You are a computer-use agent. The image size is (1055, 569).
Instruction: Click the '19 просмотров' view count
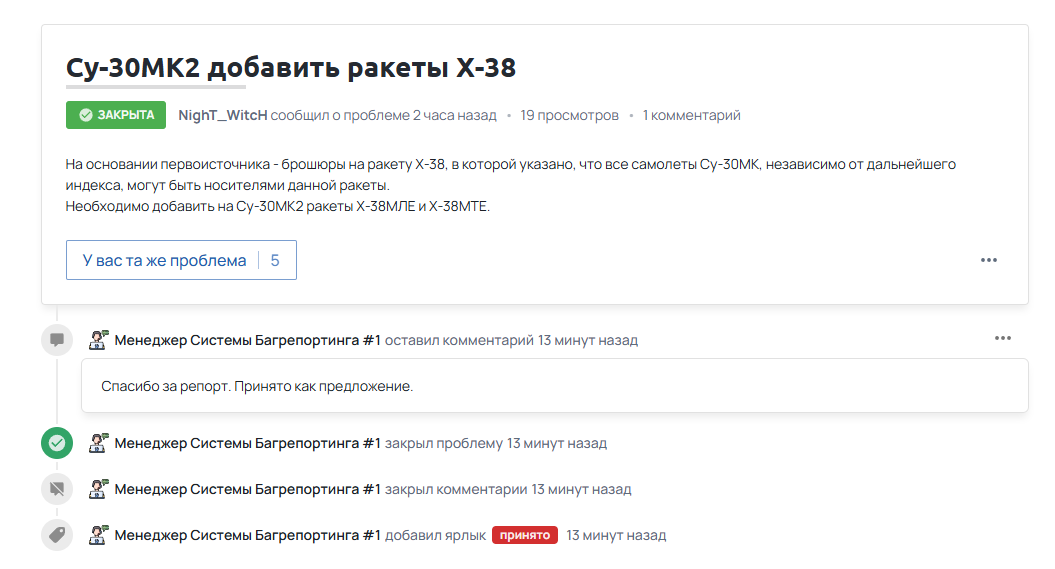point(569,115)
